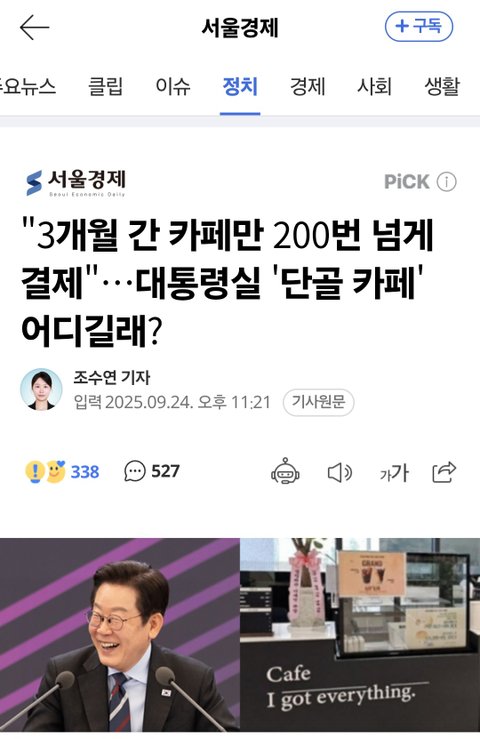Tap the +구독 subscribe button
480x739 pixels.
click(419, 26)
